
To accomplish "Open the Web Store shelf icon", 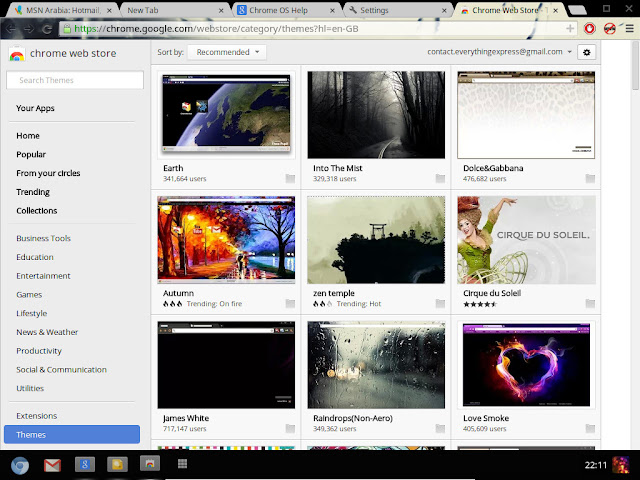I will click(x=150, y=463).
